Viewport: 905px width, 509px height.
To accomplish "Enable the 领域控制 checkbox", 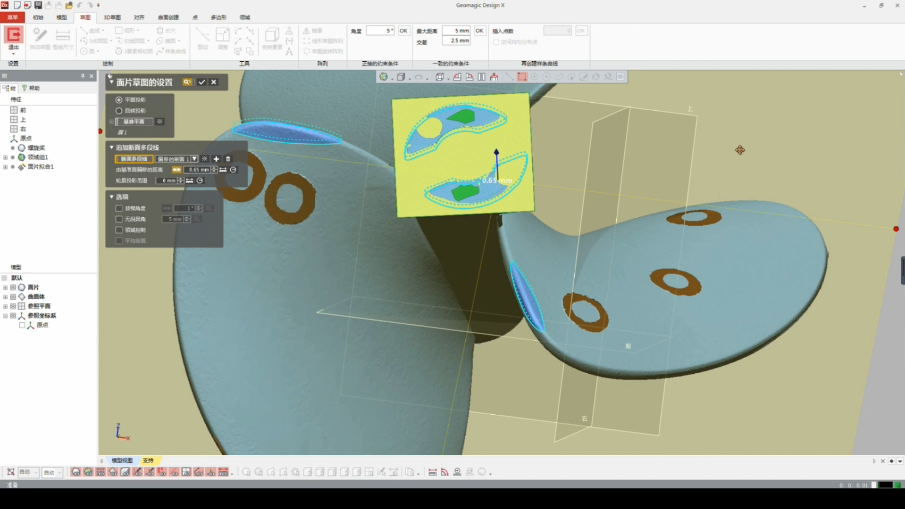I will 119,229.
